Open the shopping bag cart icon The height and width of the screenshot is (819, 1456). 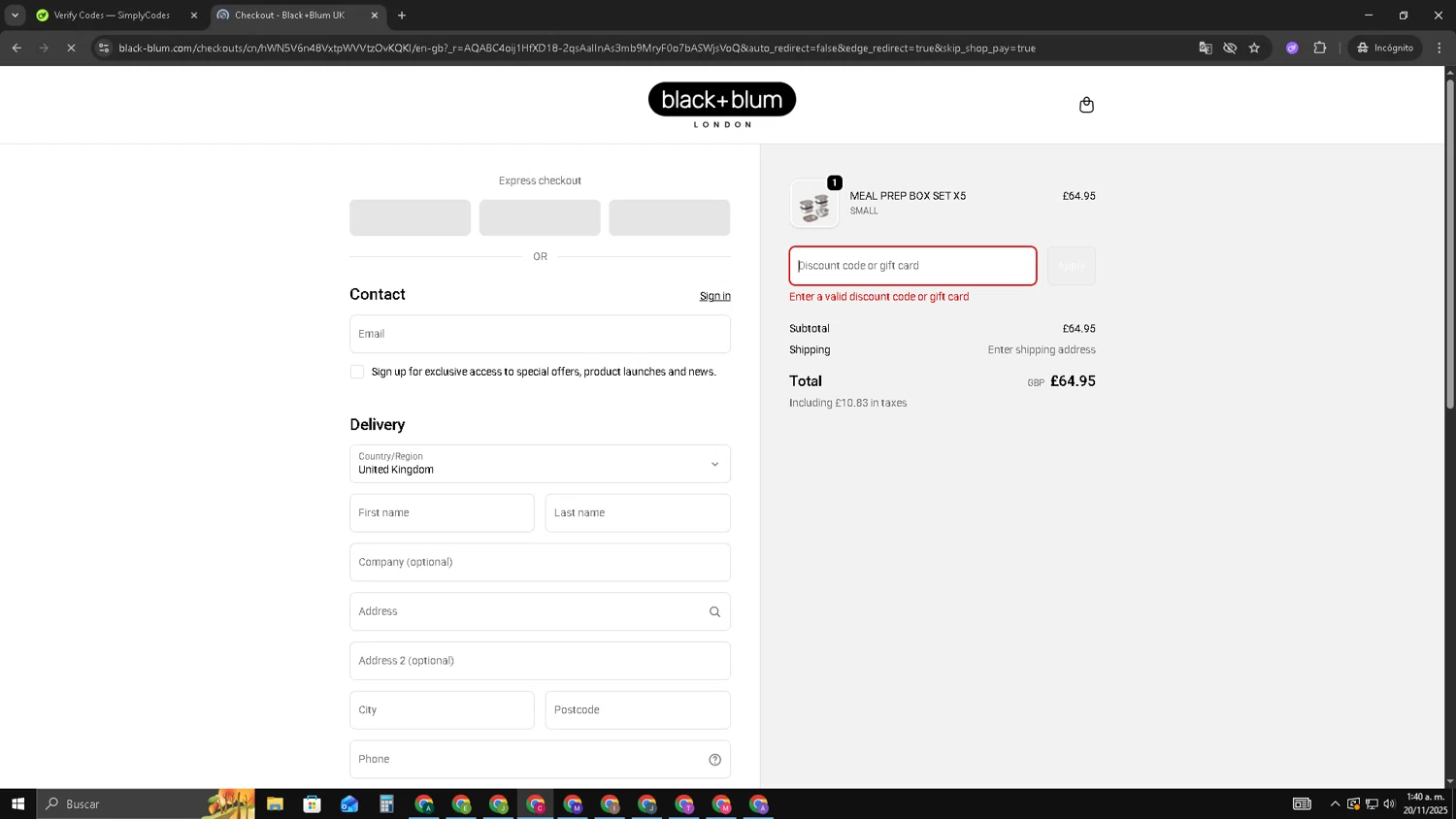tap(1086, 105)
